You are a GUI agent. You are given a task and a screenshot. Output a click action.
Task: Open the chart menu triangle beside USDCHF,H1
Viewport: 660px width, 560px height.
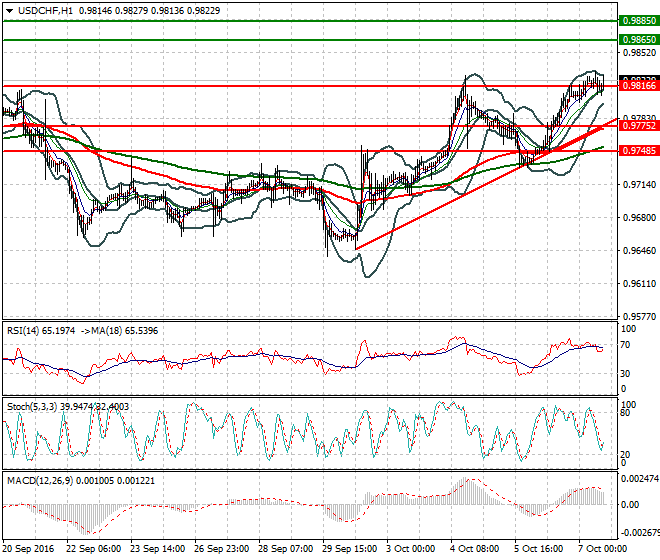point(9,11)
